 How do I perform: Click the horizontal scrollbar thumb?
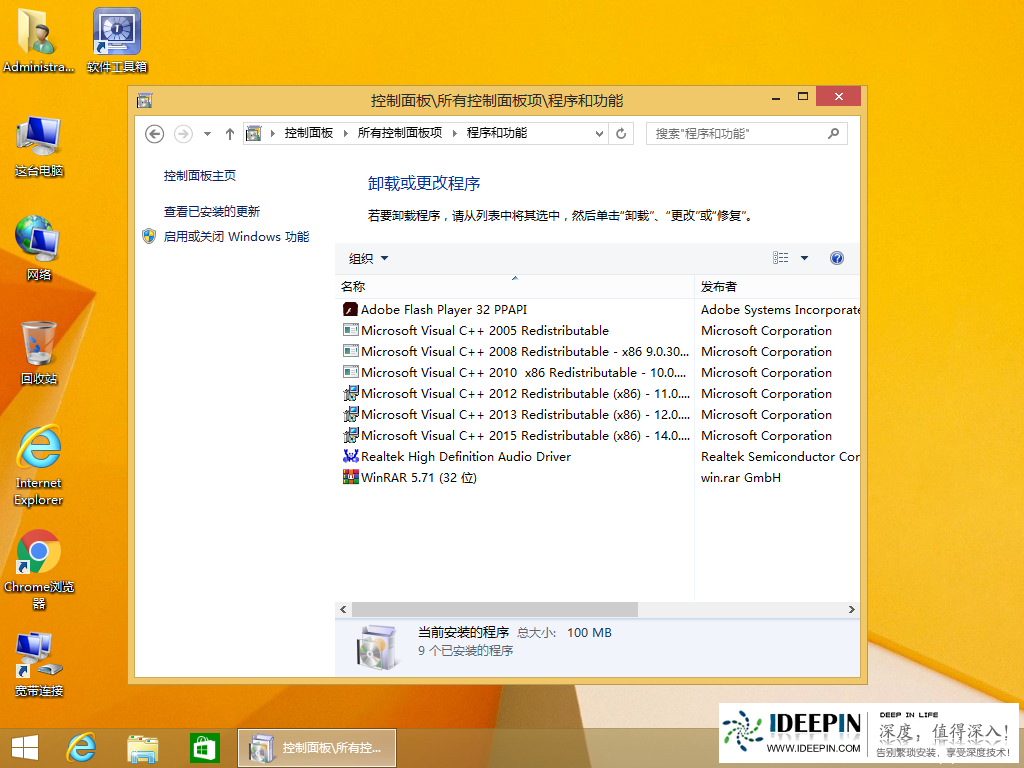494,609
